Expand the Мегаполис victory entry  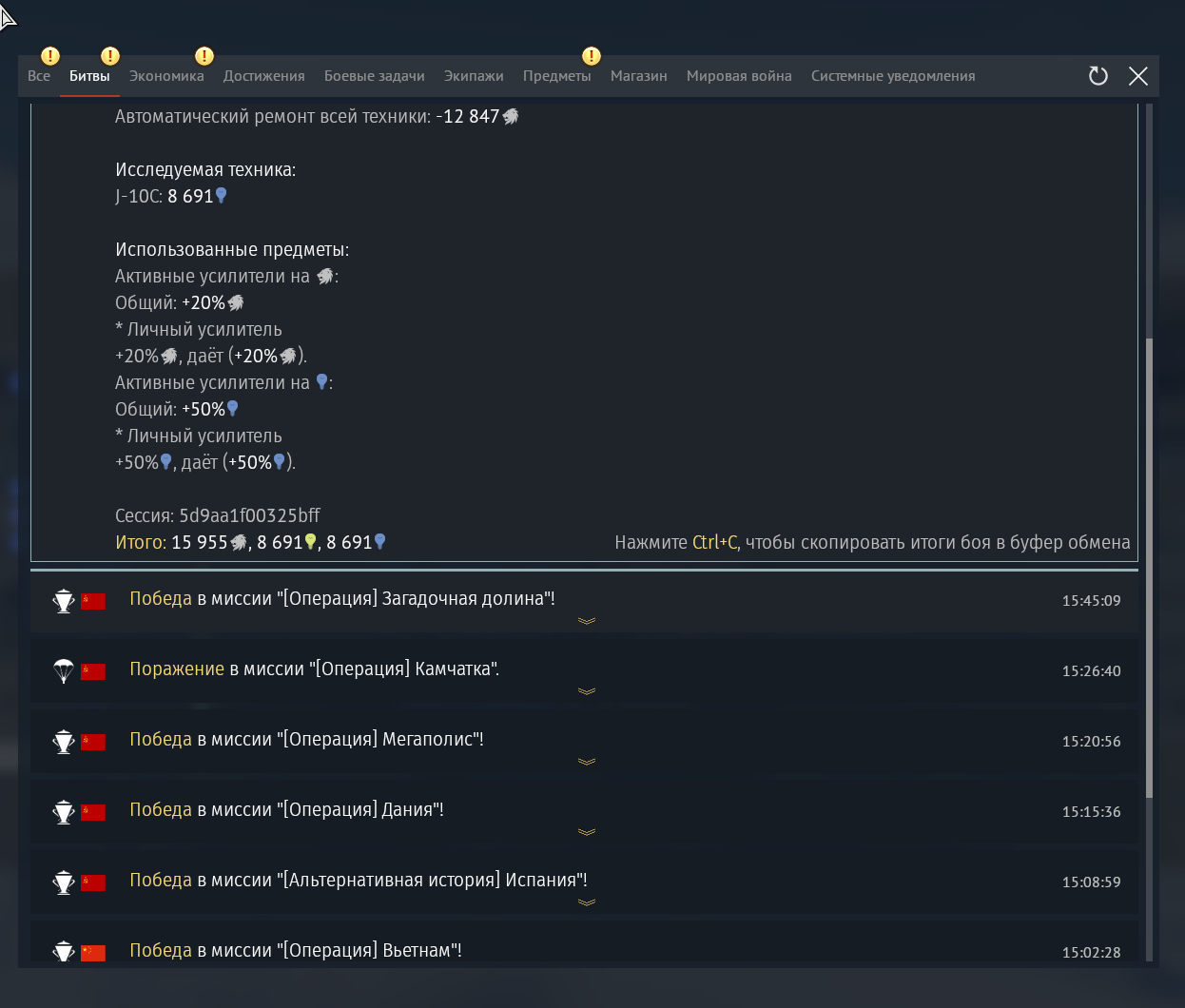tap(587, 762)
